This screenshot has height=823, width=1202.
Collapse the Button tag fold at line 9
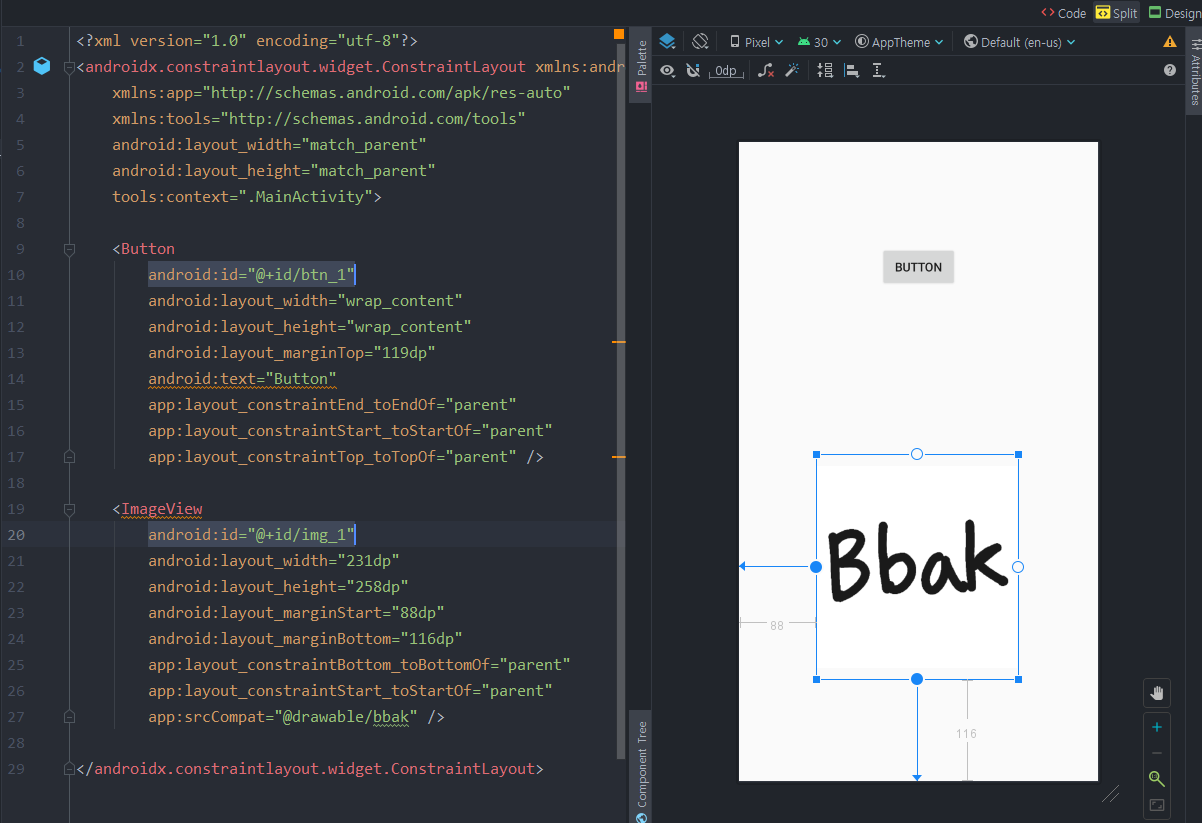[69, 249]
